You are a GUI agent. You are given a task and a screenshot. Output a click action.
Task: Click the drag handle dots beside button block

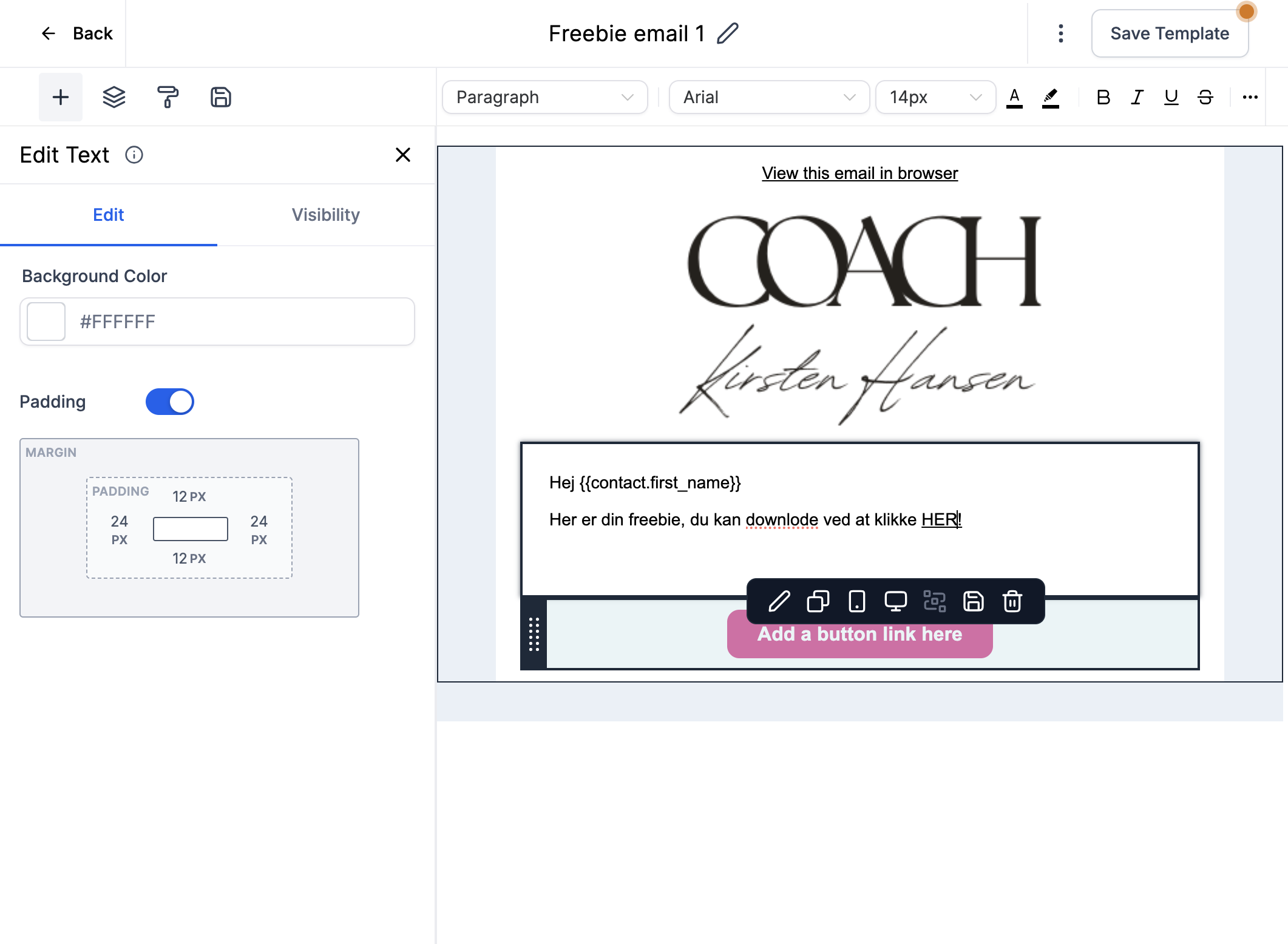[x=534, y=635]
